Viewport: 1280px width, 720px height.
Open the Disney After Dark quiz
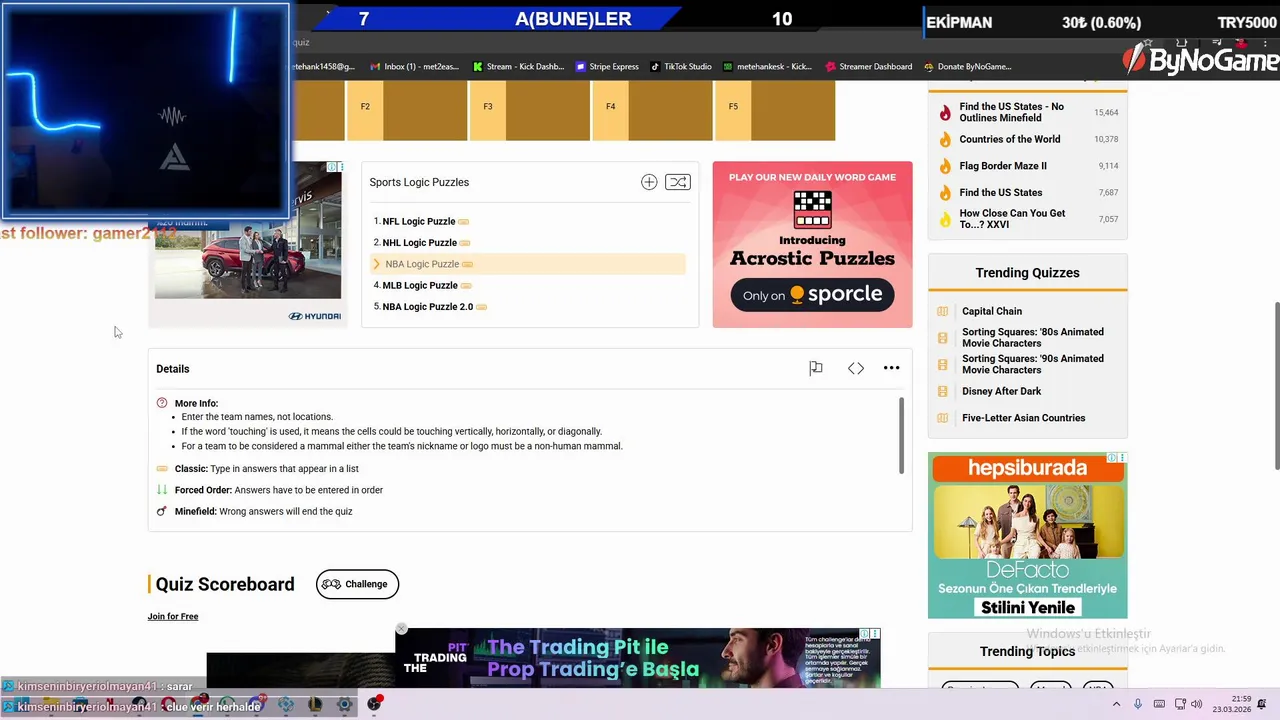[1001, 391]
